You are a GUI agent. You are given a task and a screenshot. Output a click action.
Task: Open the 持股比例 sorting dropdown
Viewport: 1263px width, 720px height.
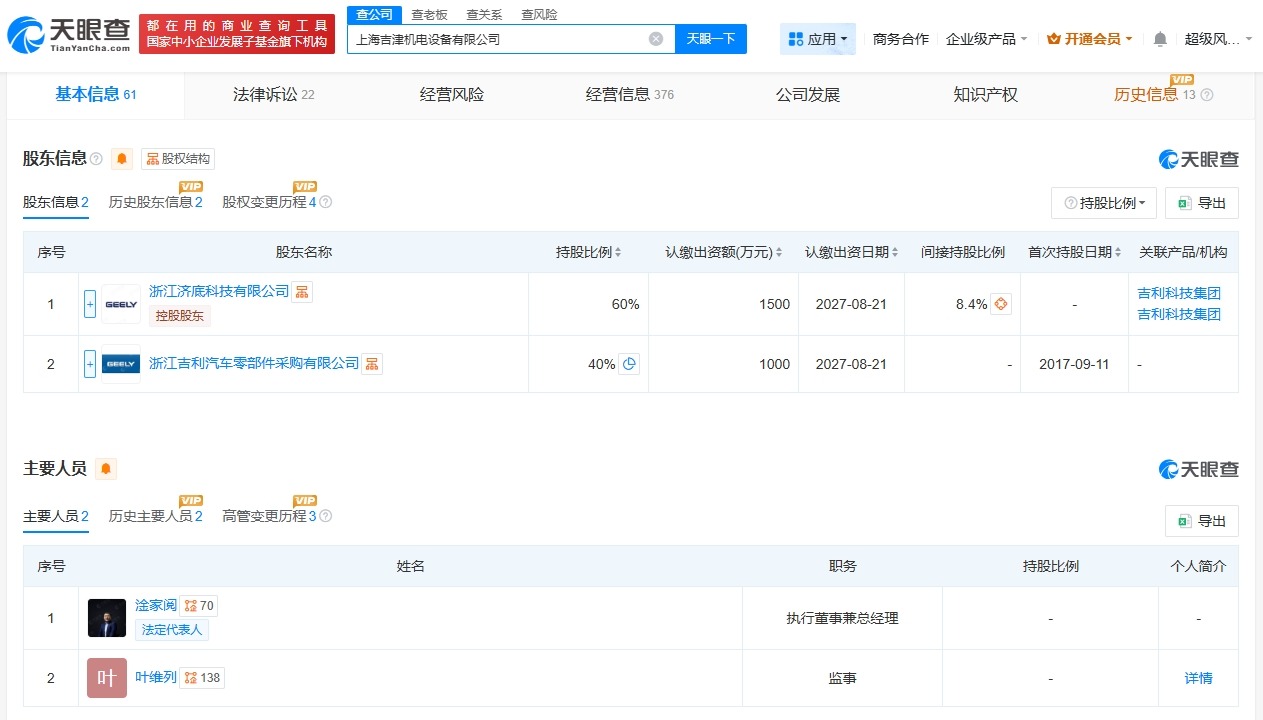point(1103,202)
